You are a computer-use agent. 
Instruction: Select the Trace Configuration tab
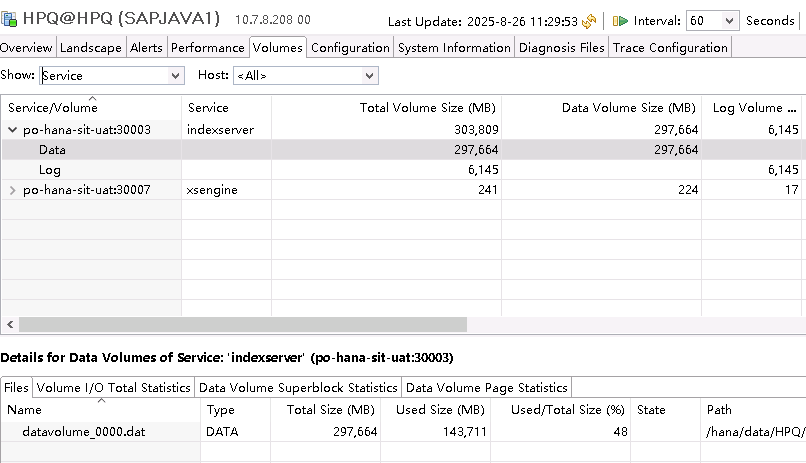670,47
